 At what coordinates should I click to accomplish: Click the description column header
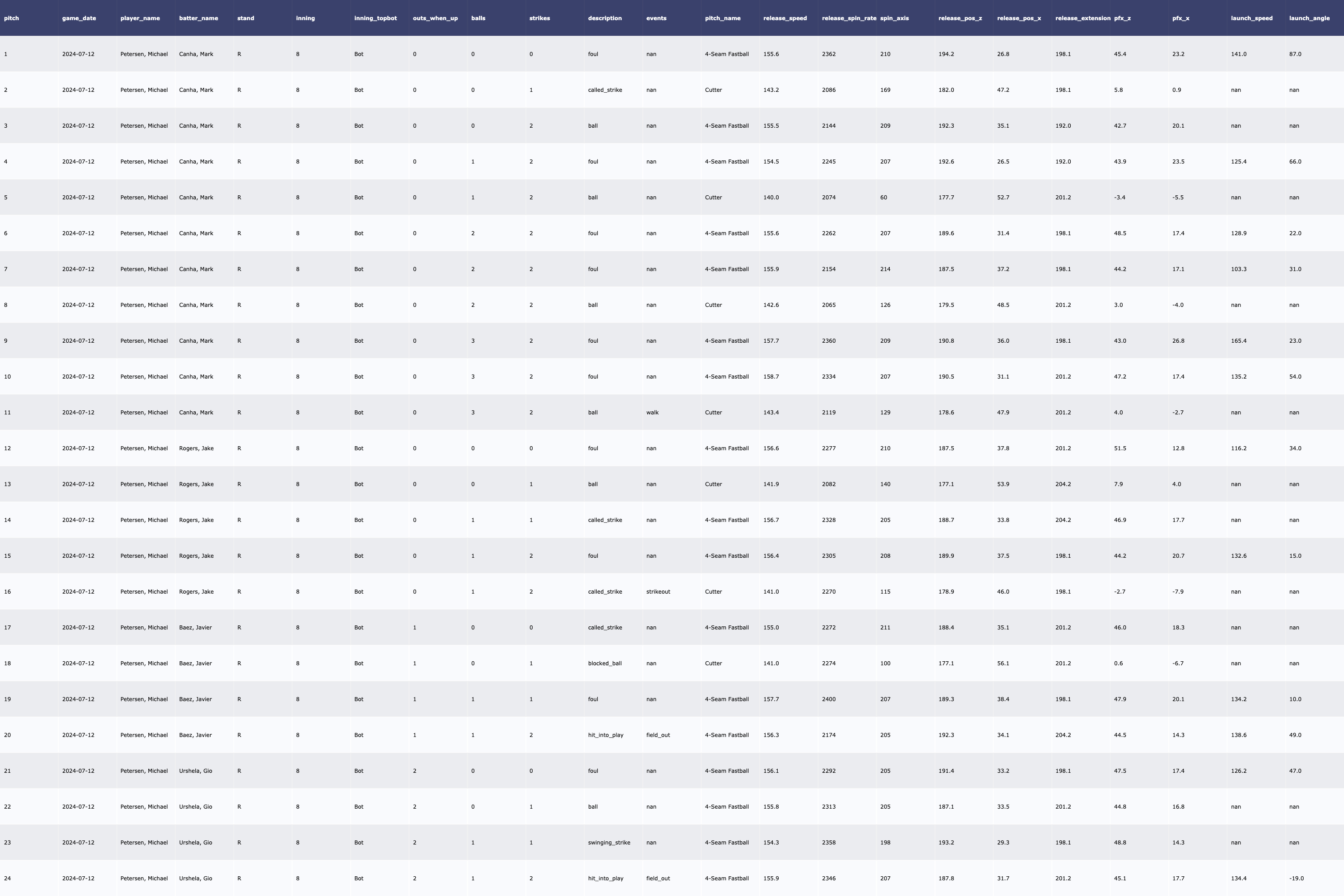(x=604, y=18)
